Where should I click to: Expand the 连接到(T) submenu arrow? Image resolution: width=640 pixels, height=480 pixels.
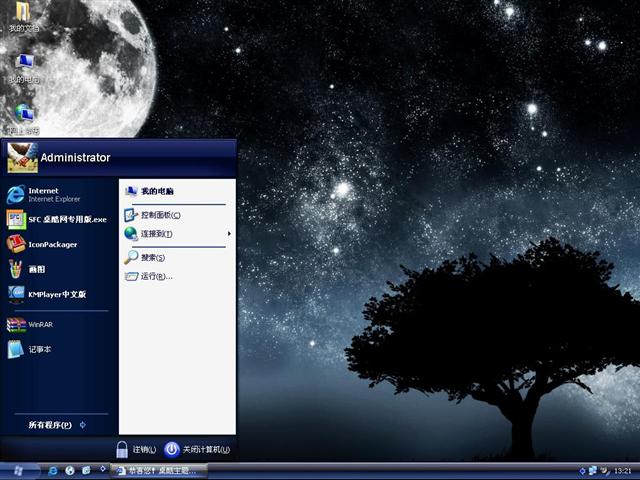pos(229,234)
